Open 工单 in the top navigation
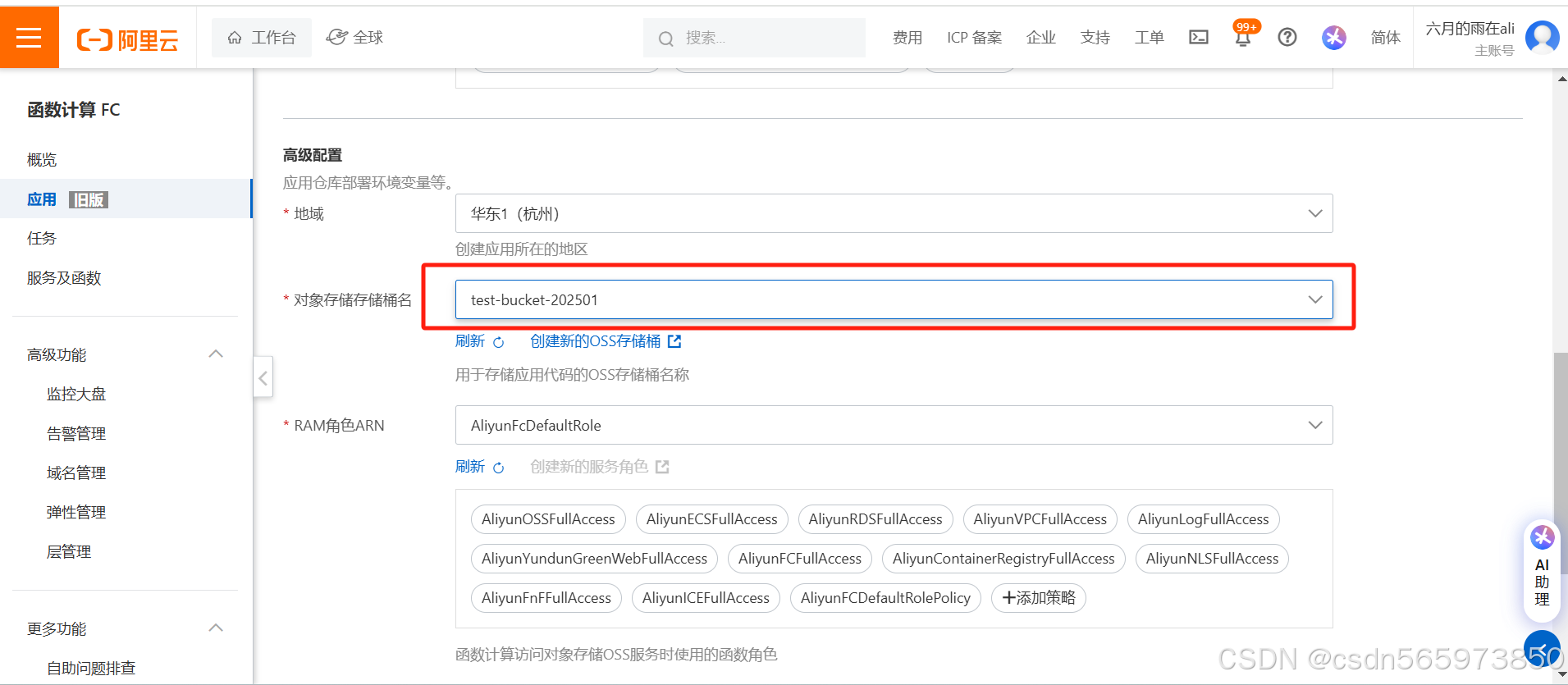The height and width of the screenshot is (685, 1568). click(x=1150, y=38)
